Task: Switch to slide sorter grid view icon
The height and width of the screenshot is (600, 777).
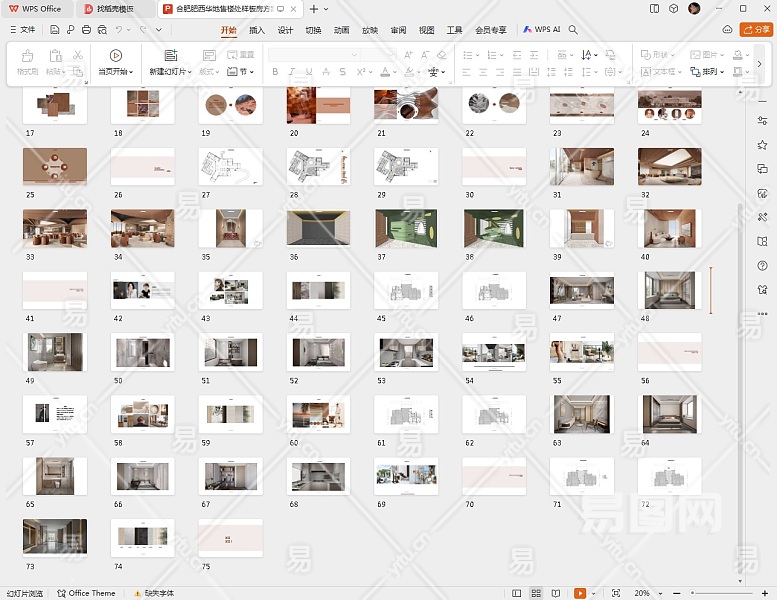Action: (x=537, y=593)
